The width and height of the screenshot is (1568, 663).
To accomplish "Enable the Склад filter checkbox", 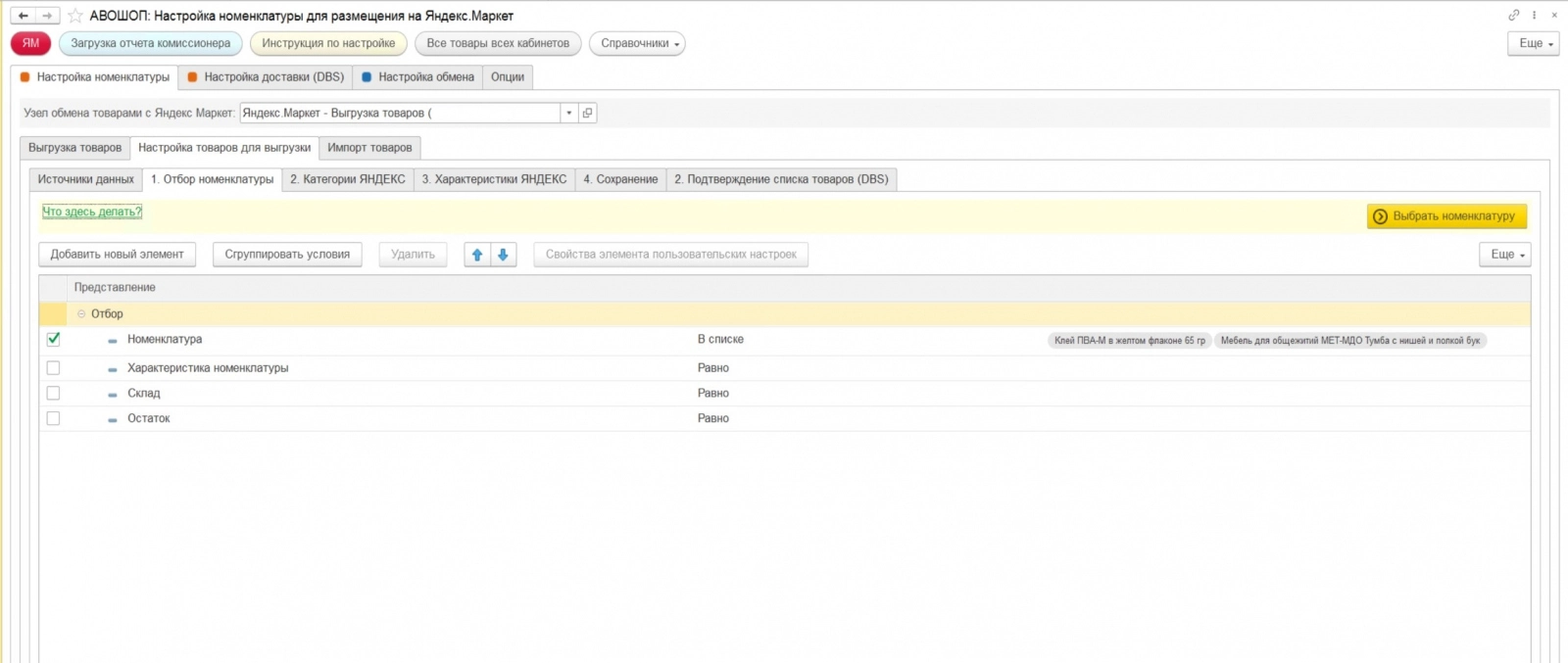I will pos(53,394).
